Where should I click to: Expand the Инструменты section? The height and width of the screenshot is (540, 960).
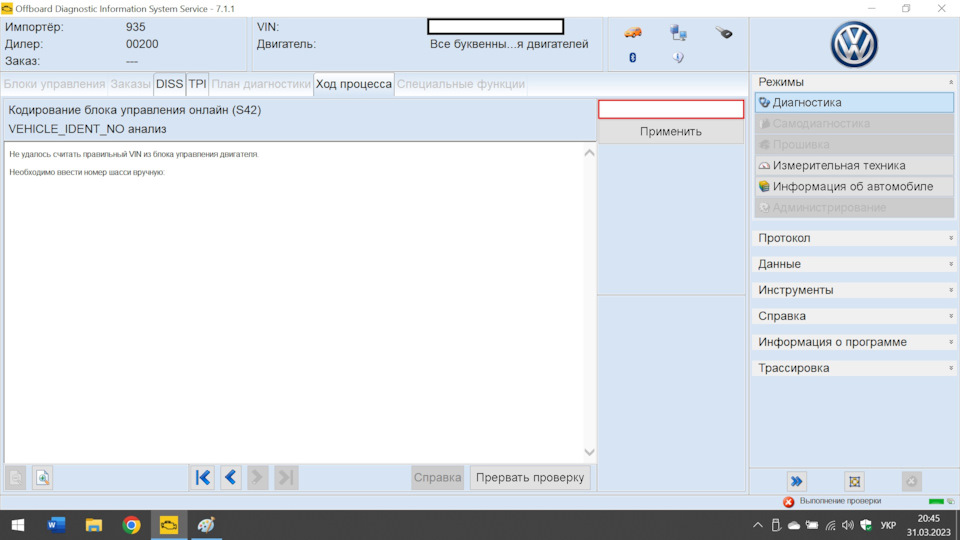click(x=854, y=290)
